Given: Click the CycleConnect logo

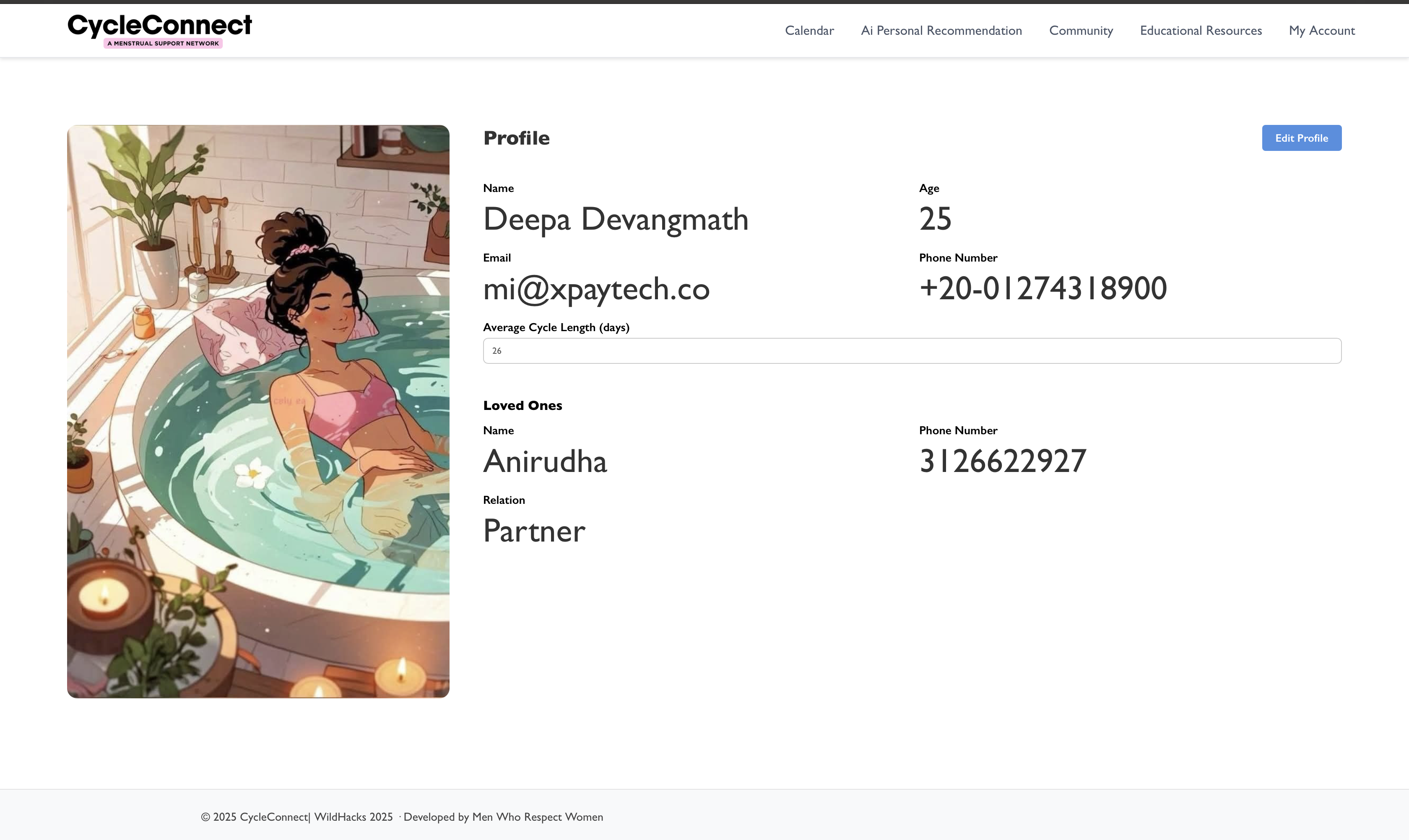Looking at the screenshot, I should coord(160,26).
